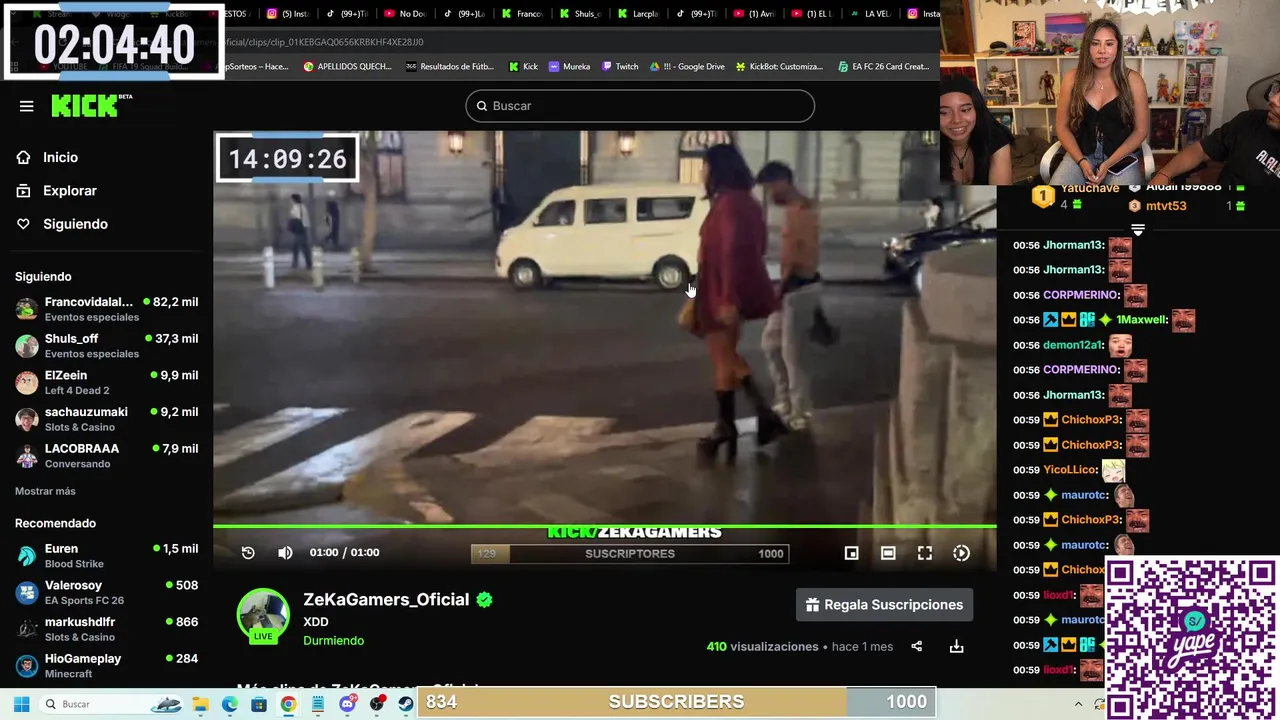This screenshot has height=720, width=1280.
Task: Open APELLIDOS QUECH bookmark
Action: pos(347,67)
